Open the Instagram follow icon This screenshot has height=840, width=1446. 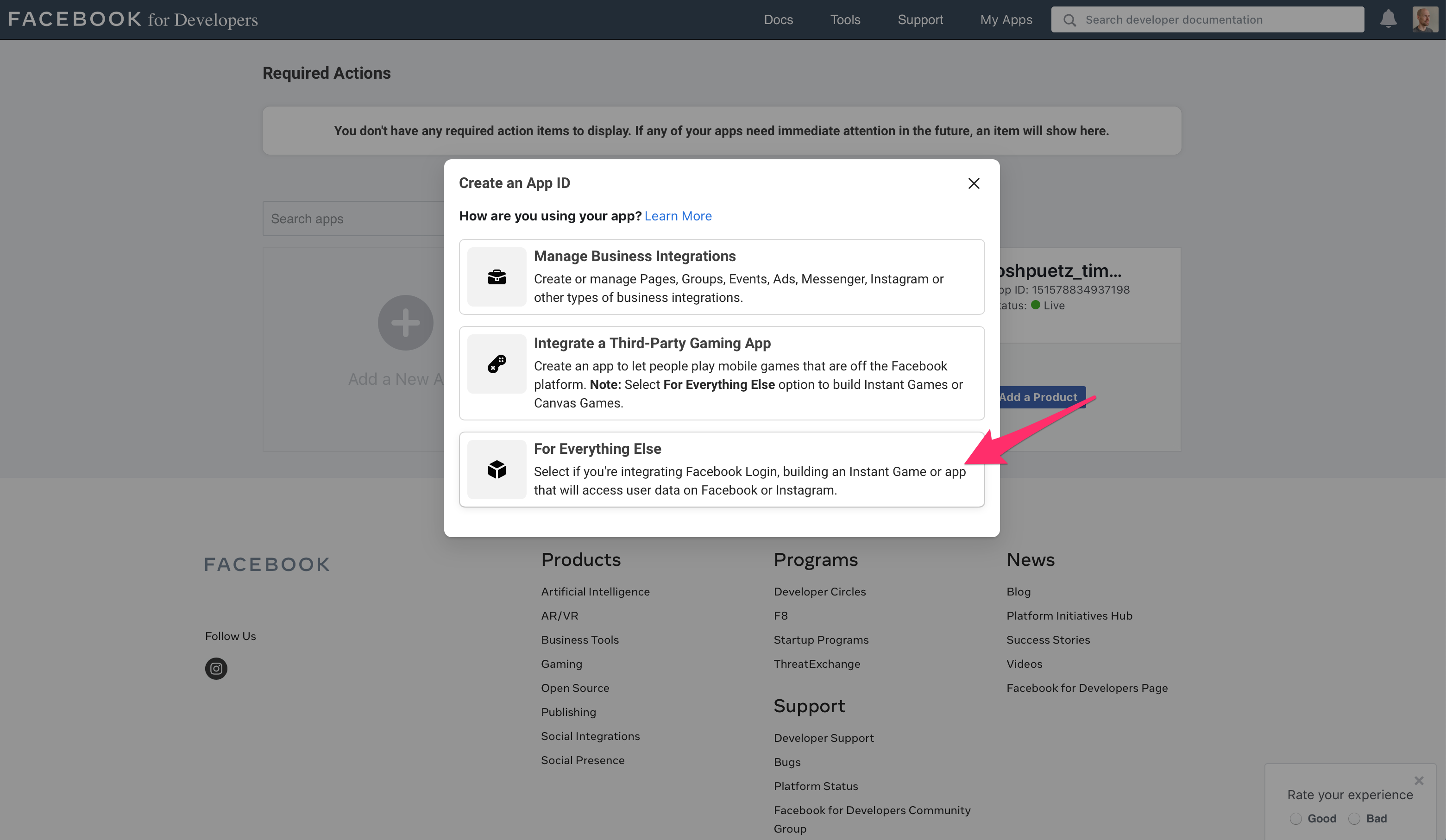tap(216, 669)
